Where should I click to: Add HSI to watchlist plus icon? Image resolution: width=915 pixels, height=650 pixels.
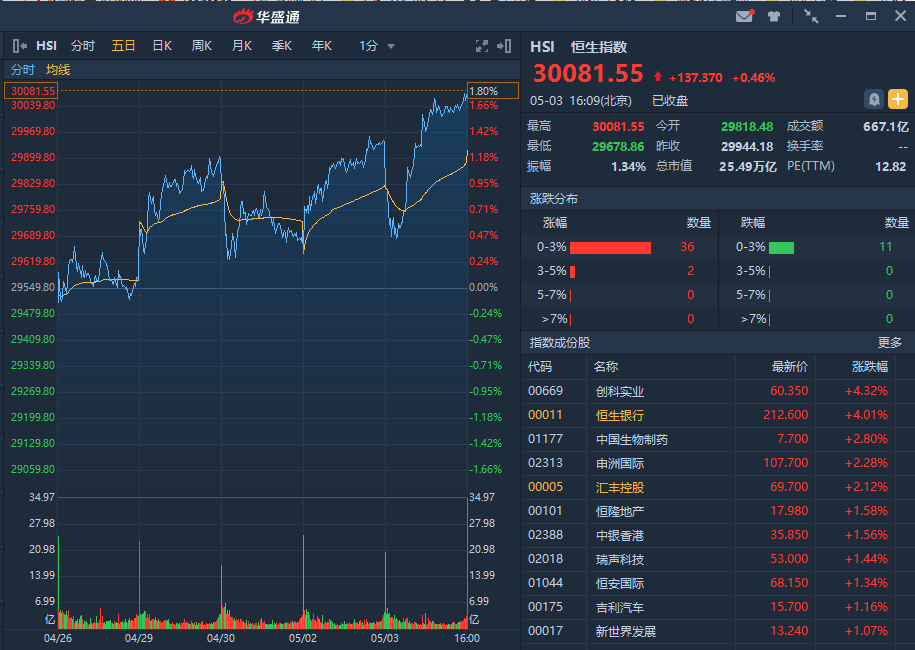click(x=897, y=99)
